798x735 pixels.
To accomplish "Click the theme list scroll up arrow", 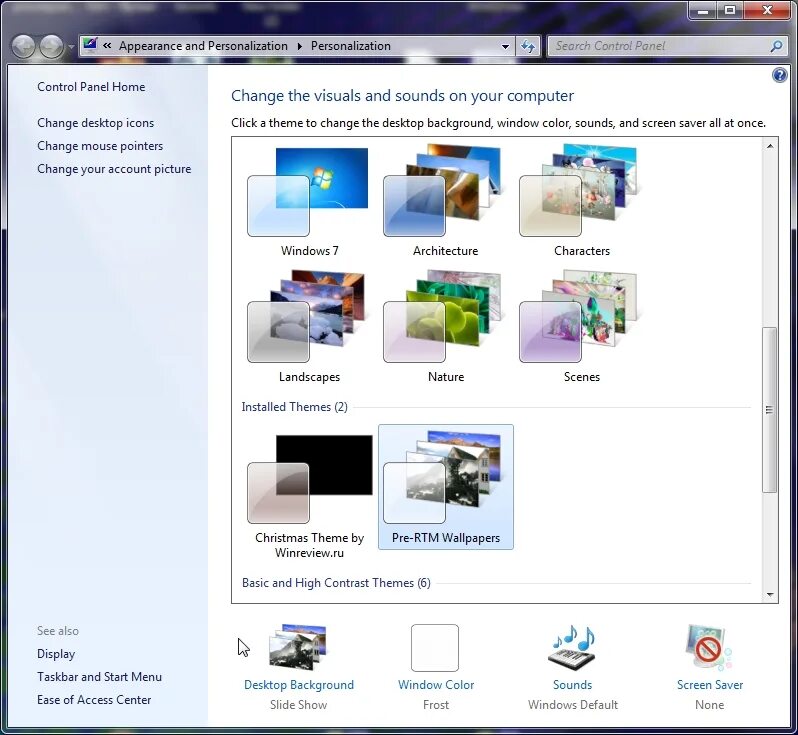I will tap(770, 146).
